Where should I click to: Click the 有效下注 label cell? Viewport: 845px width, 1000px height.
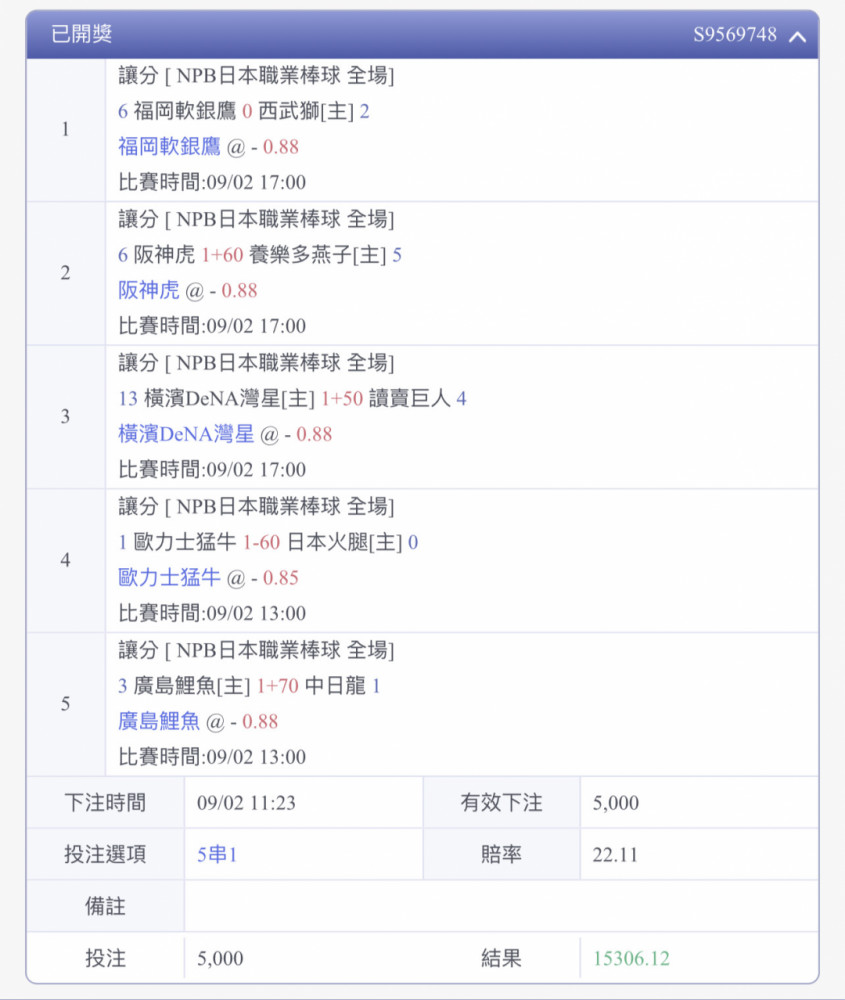(501, 802)
